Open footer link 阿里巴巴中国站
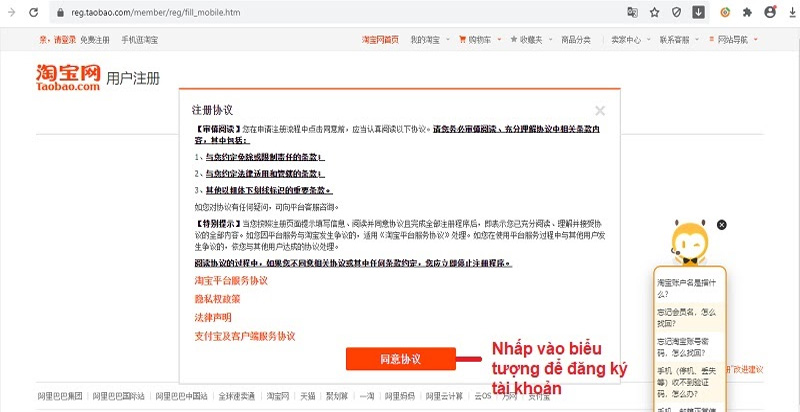The width and height of the screenshot is (800, 412). coord(182,396)
